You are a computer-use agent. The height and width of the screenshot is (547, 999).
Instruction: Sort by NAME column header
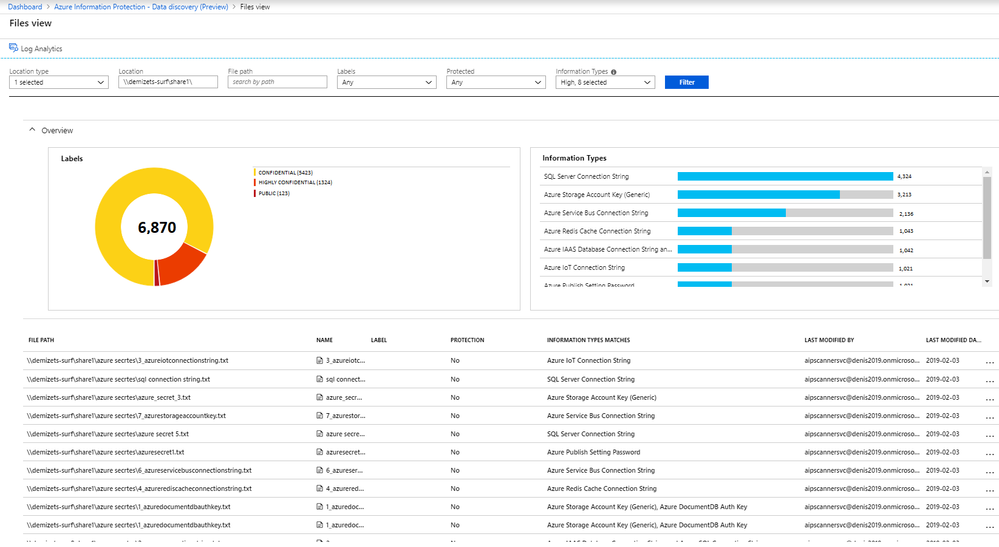324,340
